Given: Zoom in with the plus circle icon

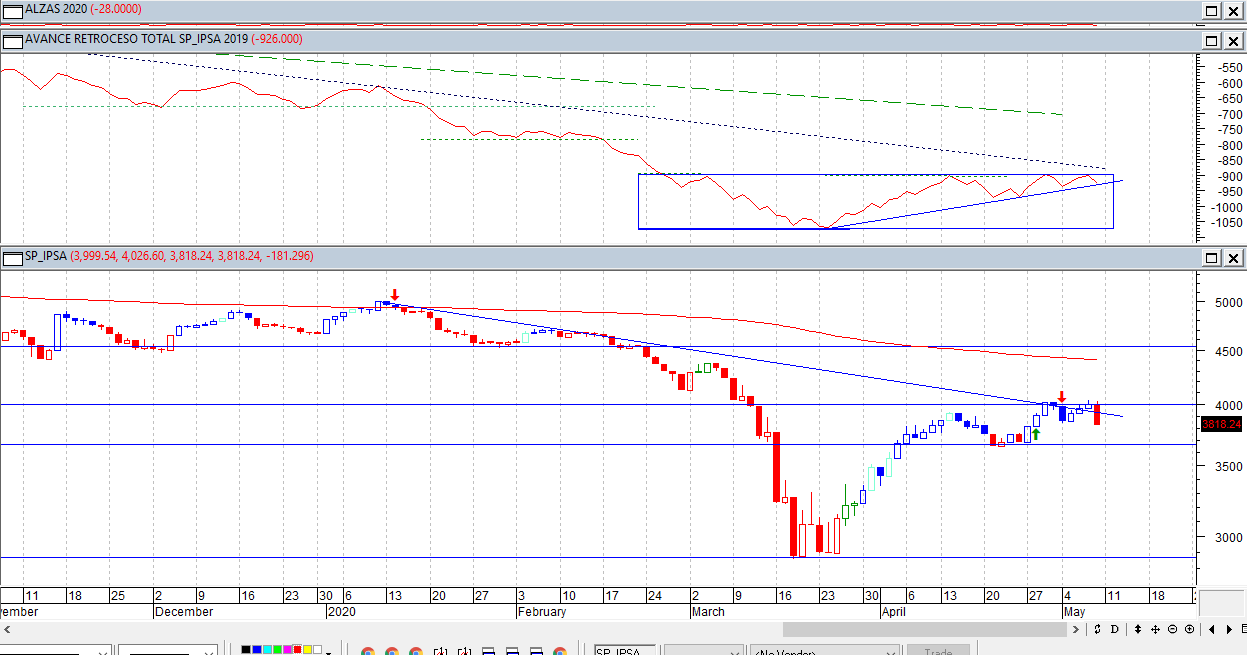Looking at the screenshot, I should point(1188,629).
